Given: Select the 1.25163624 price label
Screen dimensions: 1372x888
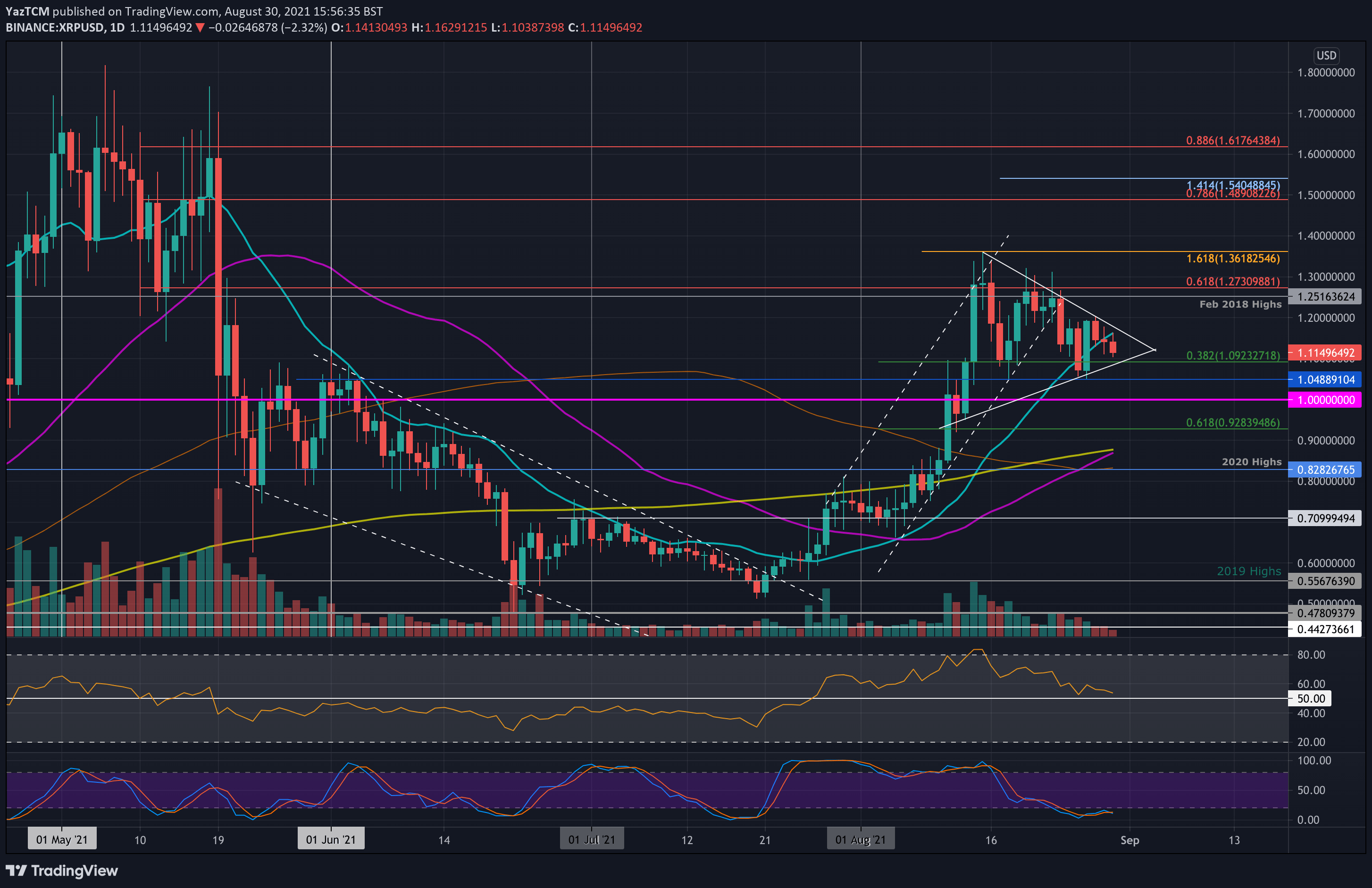Looking at the screenshot, I should 1325,296.
